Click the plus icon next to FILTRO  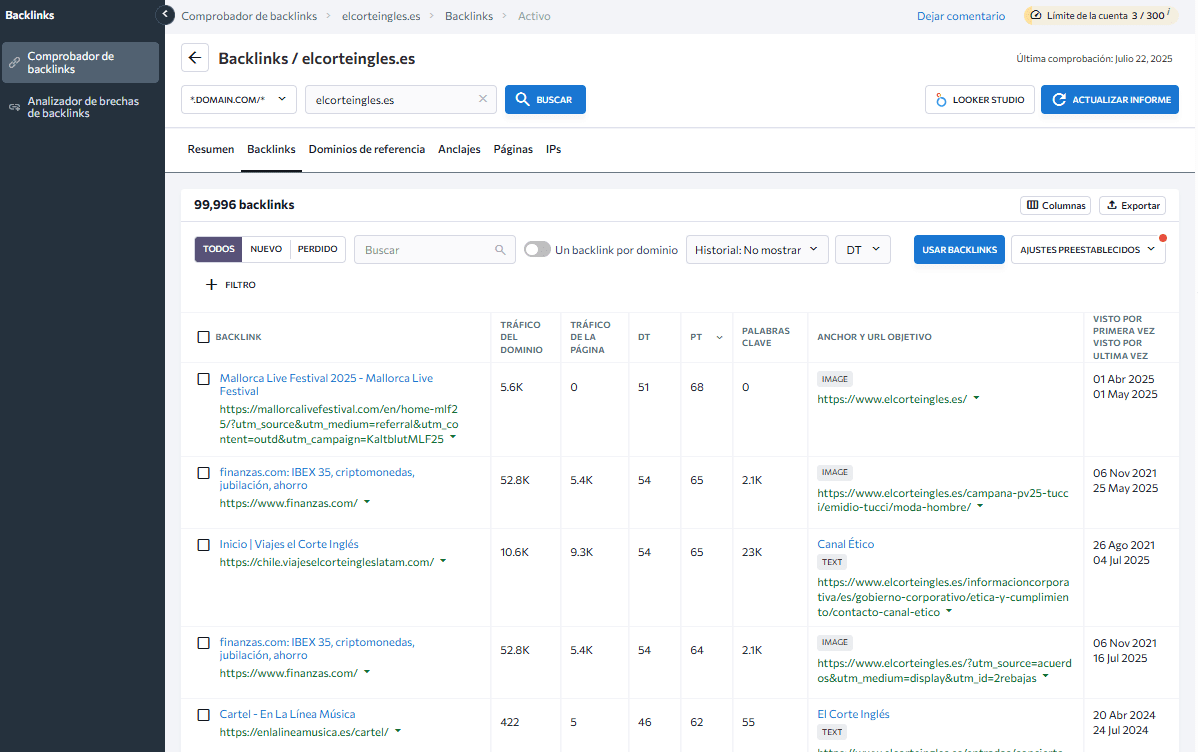click(x=212, y=284)
